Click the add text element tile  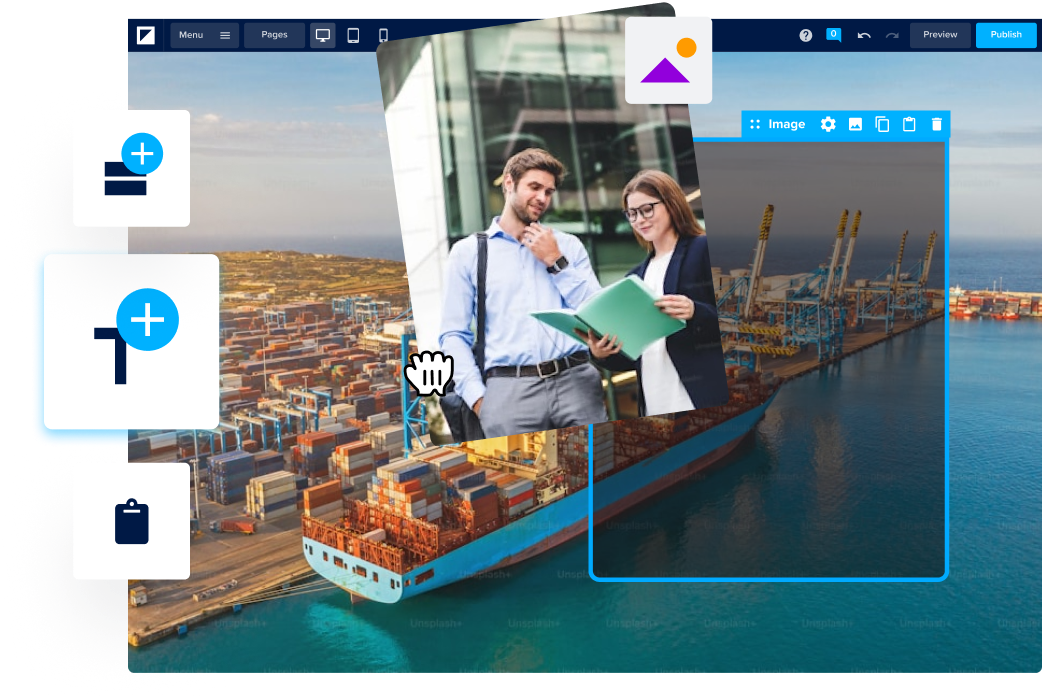131,342
